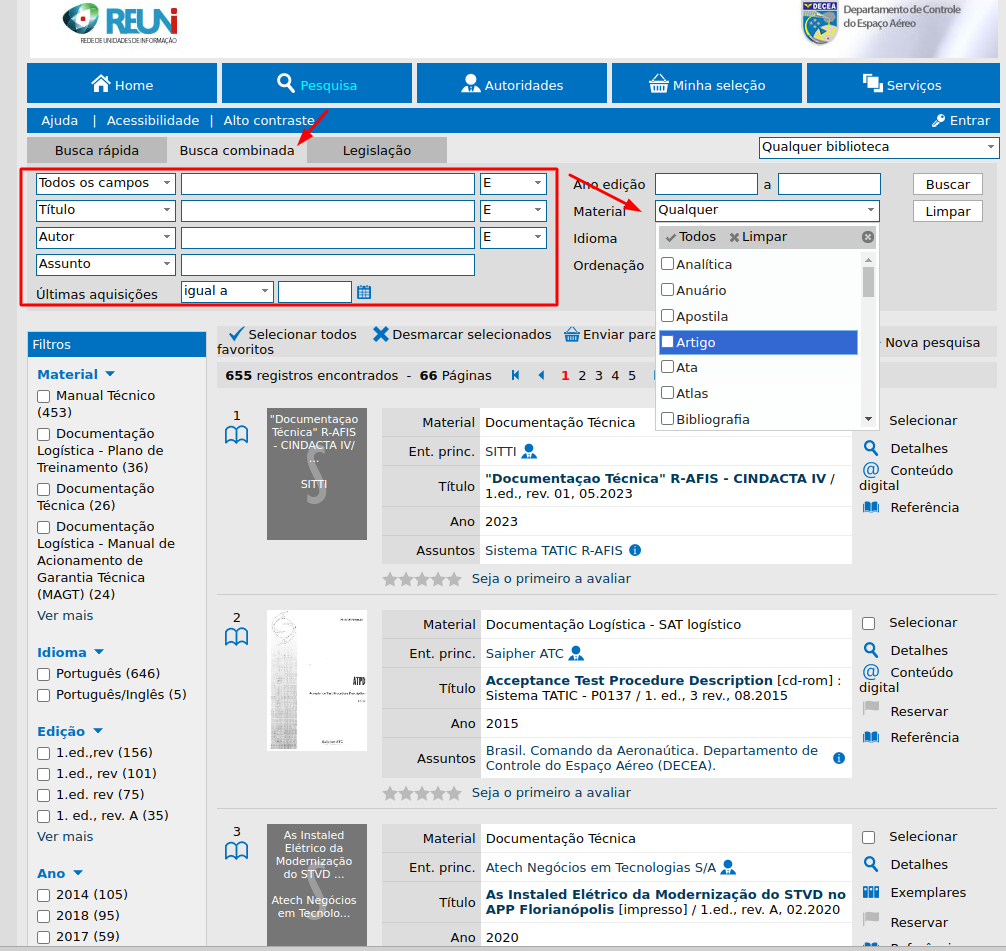Click Reservar flag icon for record 2

(871, 708)
